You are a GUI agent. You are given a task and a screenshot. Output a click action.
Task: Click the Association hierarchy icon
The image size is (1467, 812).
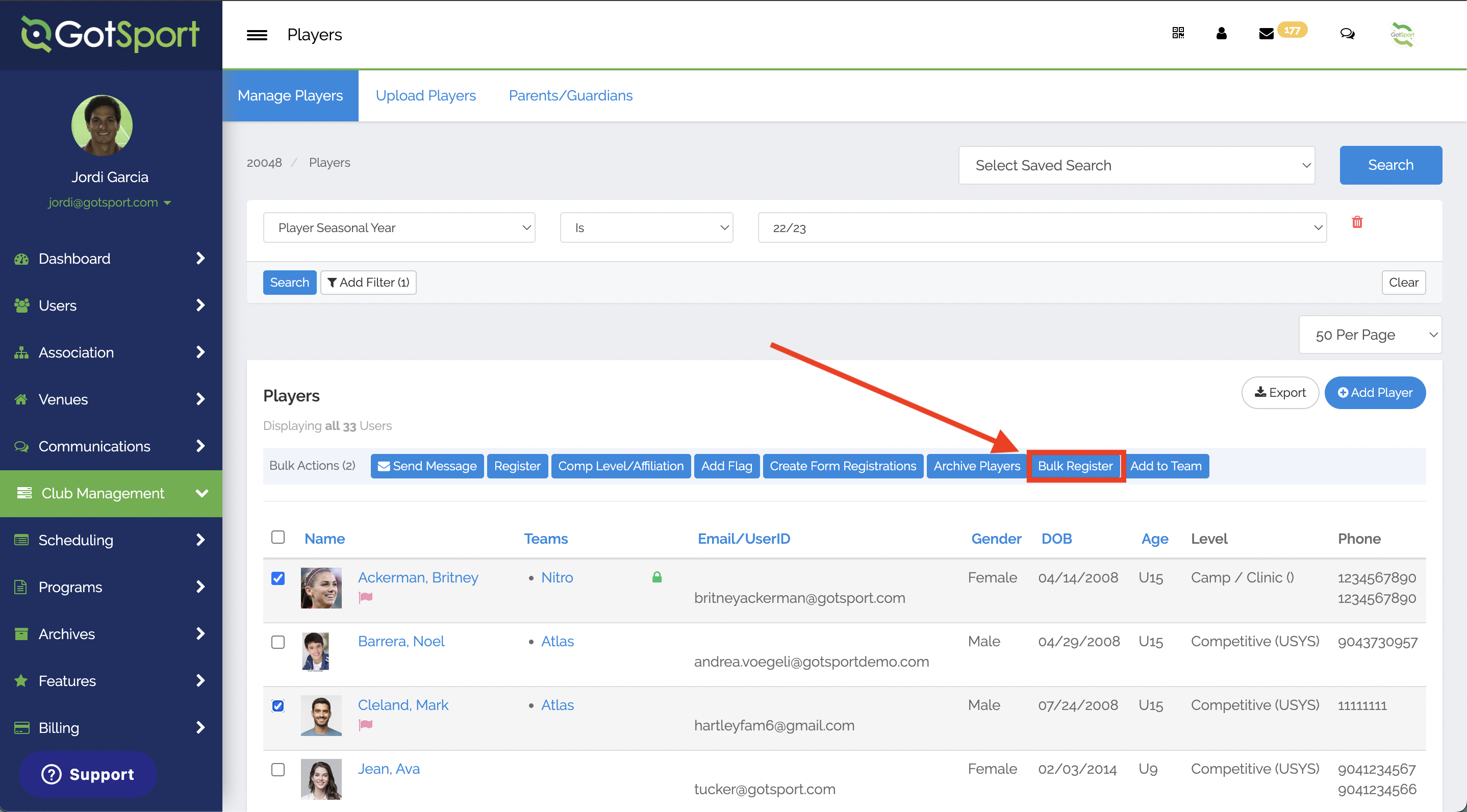(x=21, y=353)
